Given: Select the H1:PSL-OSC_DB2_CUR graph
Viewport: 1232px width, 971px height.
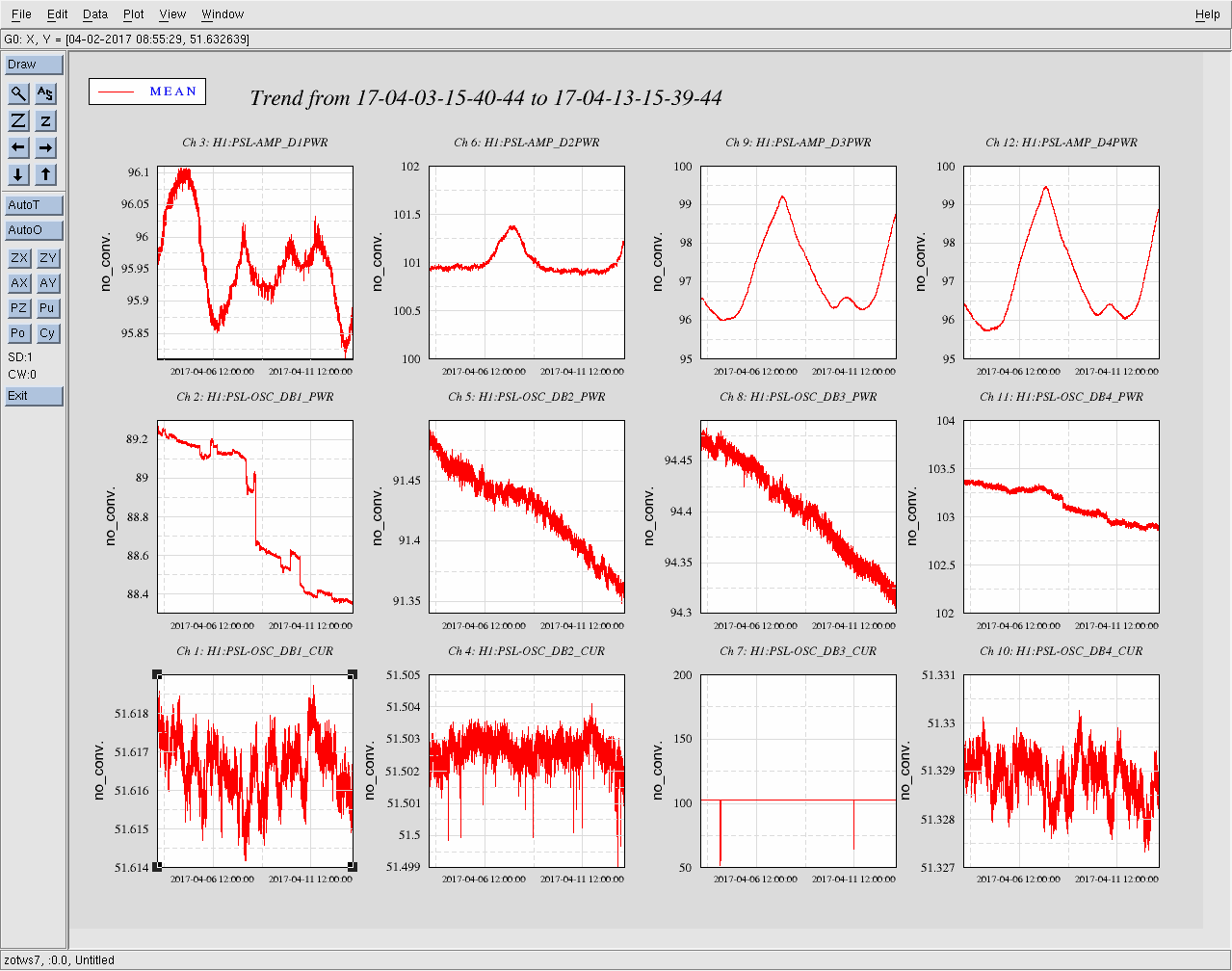Looking at the screenshot, I should tap(527, 772).
